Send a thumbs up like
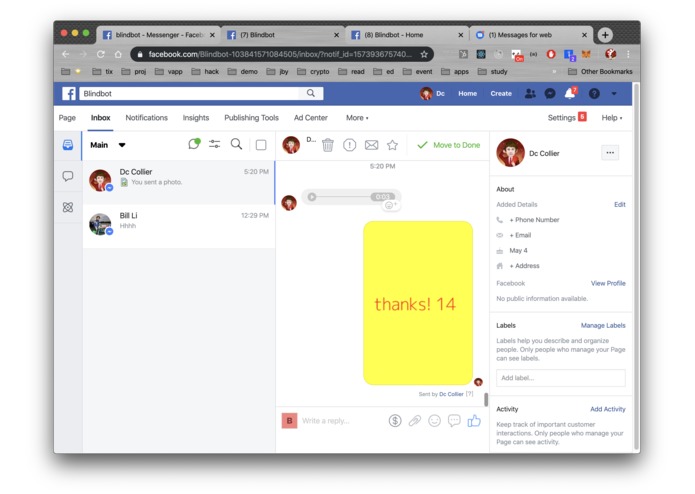Image resolution: width=695 pixels, height=494 pixels. coord(474,420)
